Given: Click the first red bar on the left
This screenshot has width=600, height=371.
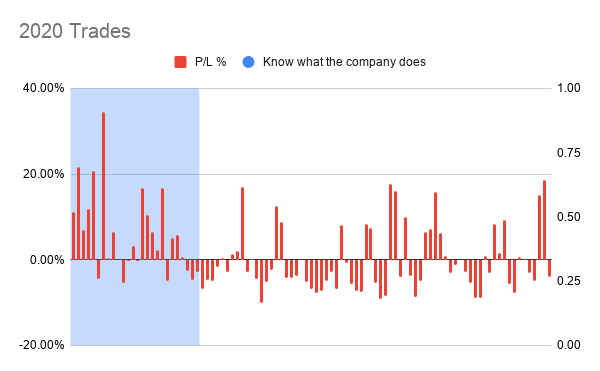Looking at the screenshot, I should pyautogui.click(x=73, y=236).
